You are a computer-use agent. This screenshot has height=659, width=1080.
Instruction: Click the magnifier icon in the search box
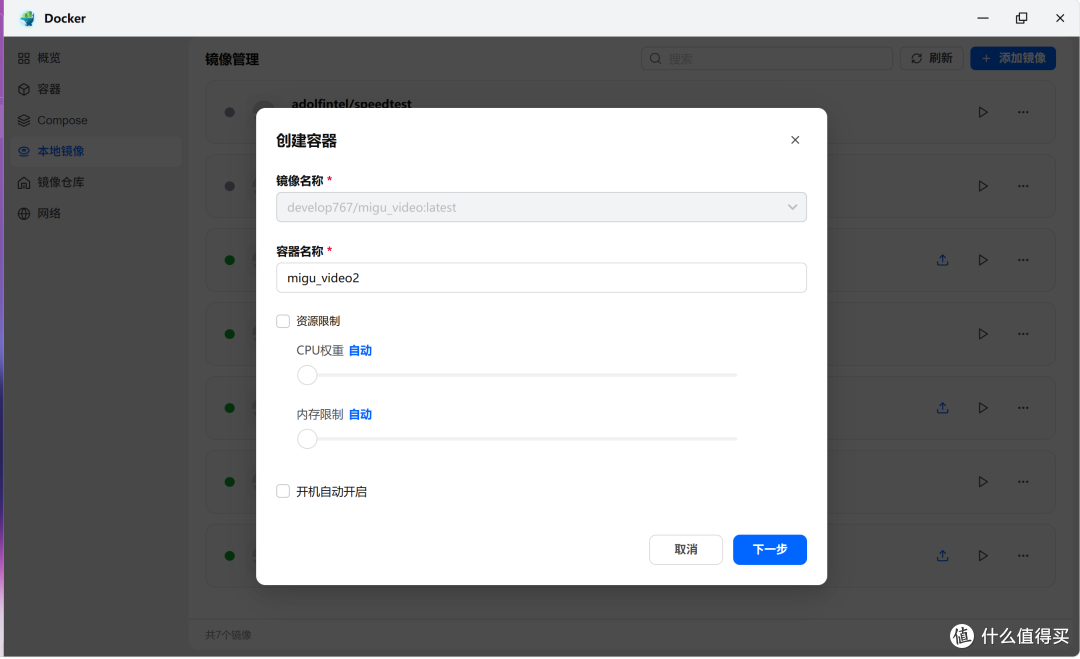coord(656,59)
